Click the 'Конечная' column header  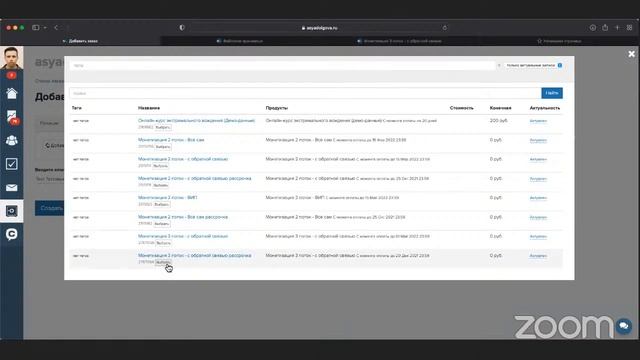click(500, 108)
